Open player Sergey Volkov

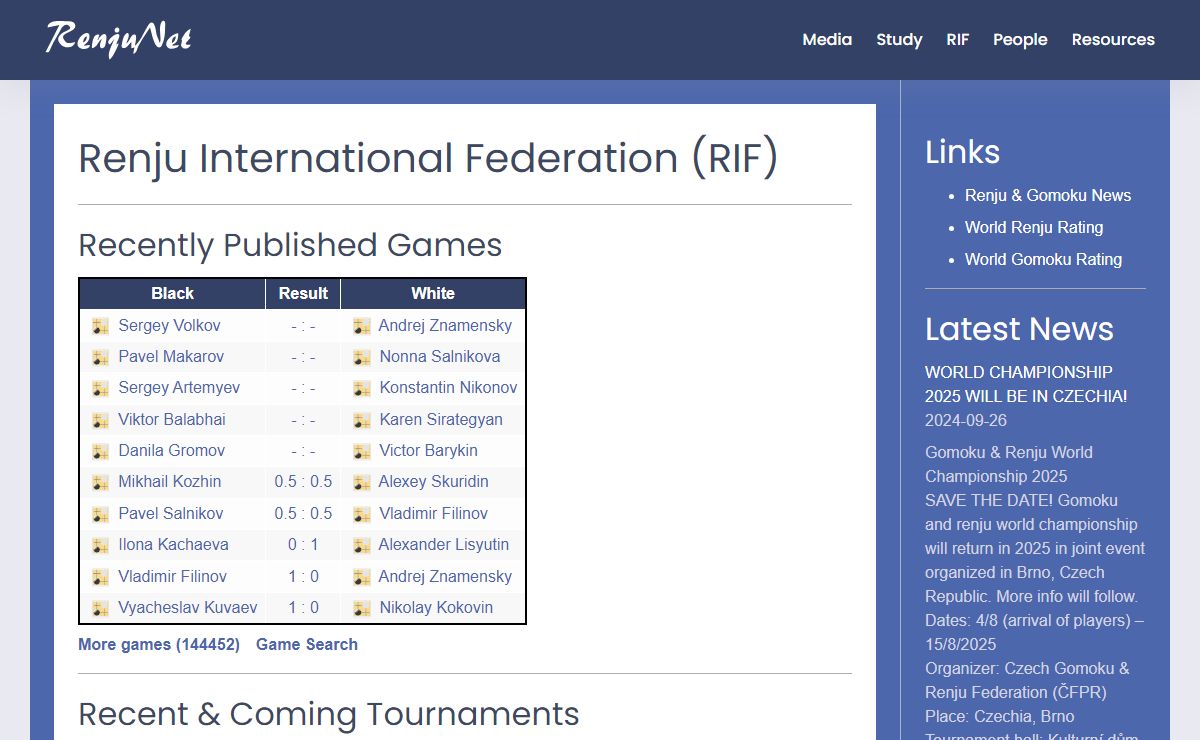click(x=169, y=325)
